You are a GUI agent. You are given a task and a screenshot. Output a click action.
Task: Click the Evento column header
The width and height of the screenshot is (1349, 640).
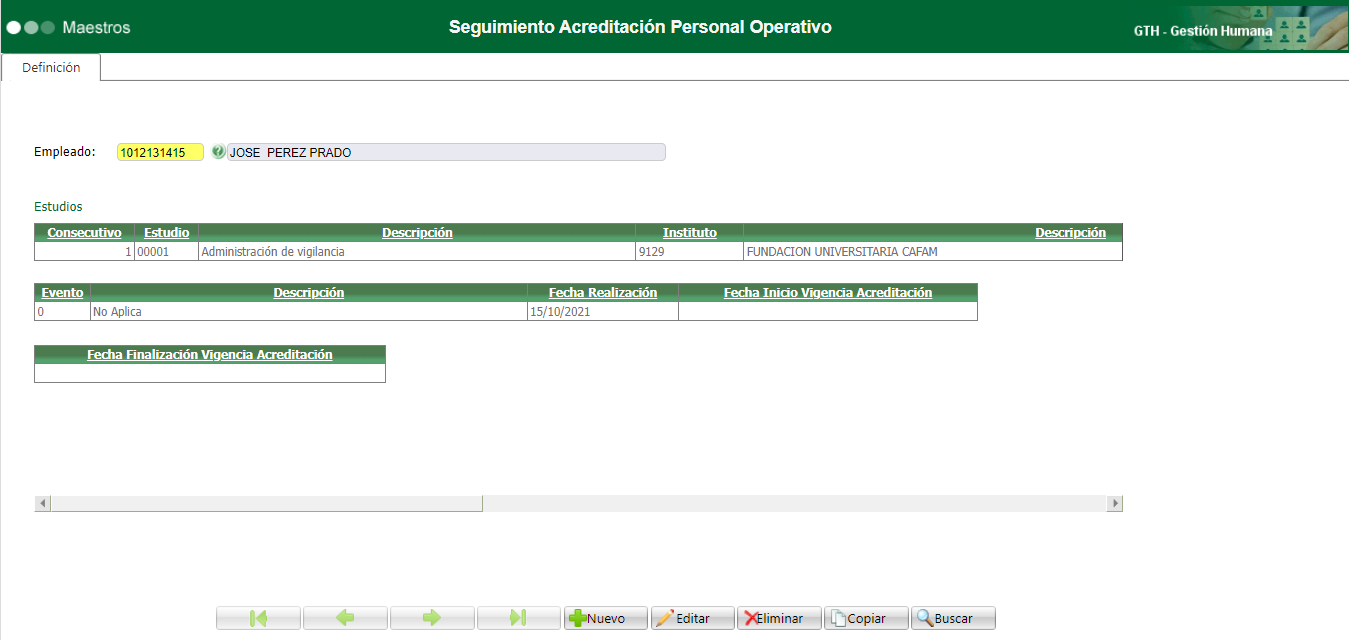(62, 293)
